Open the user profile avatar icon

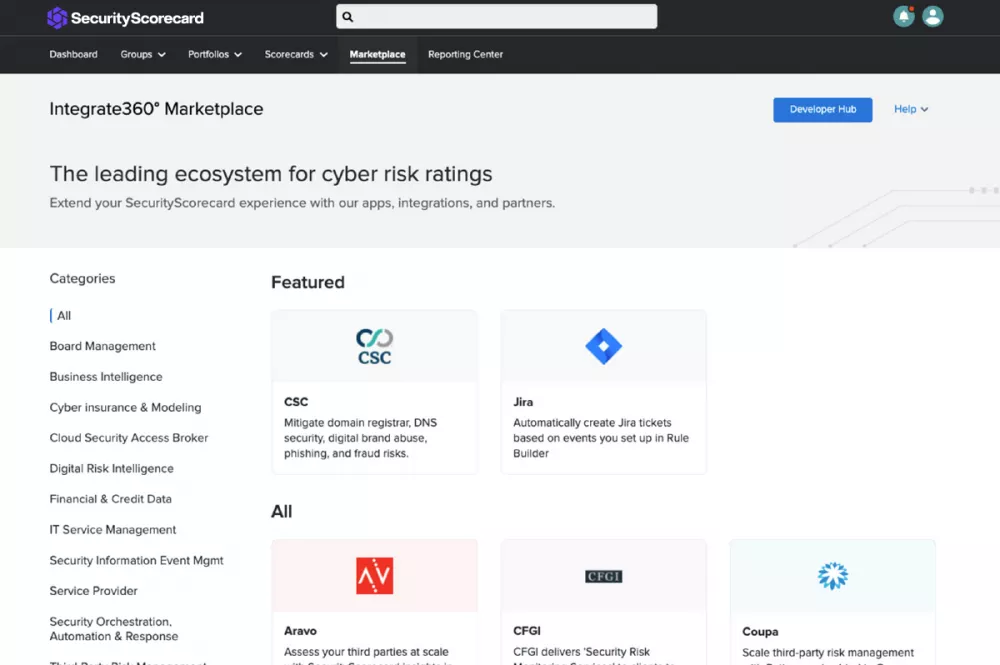click(x=932, y=17)
